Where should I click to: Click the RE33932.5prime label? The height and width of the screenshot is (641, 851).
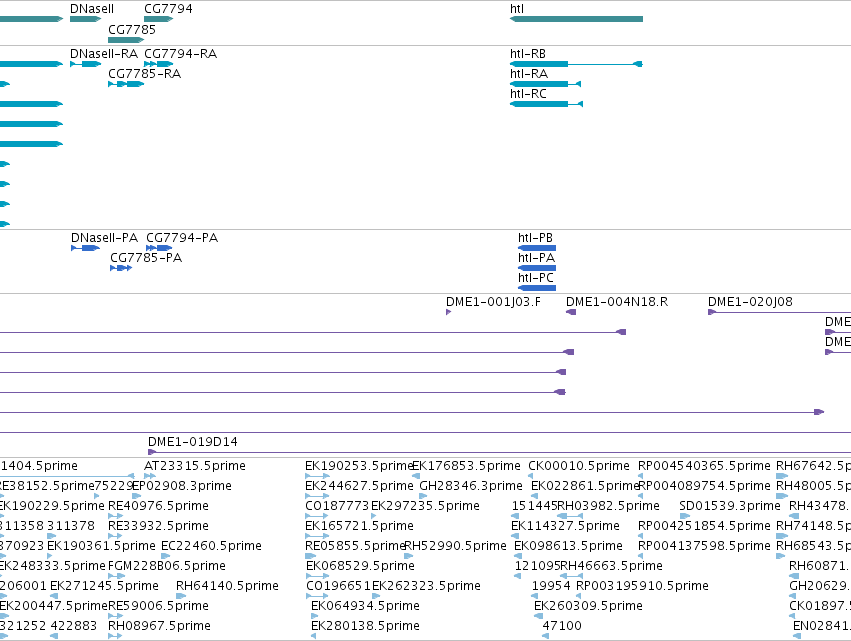[158, 526]
